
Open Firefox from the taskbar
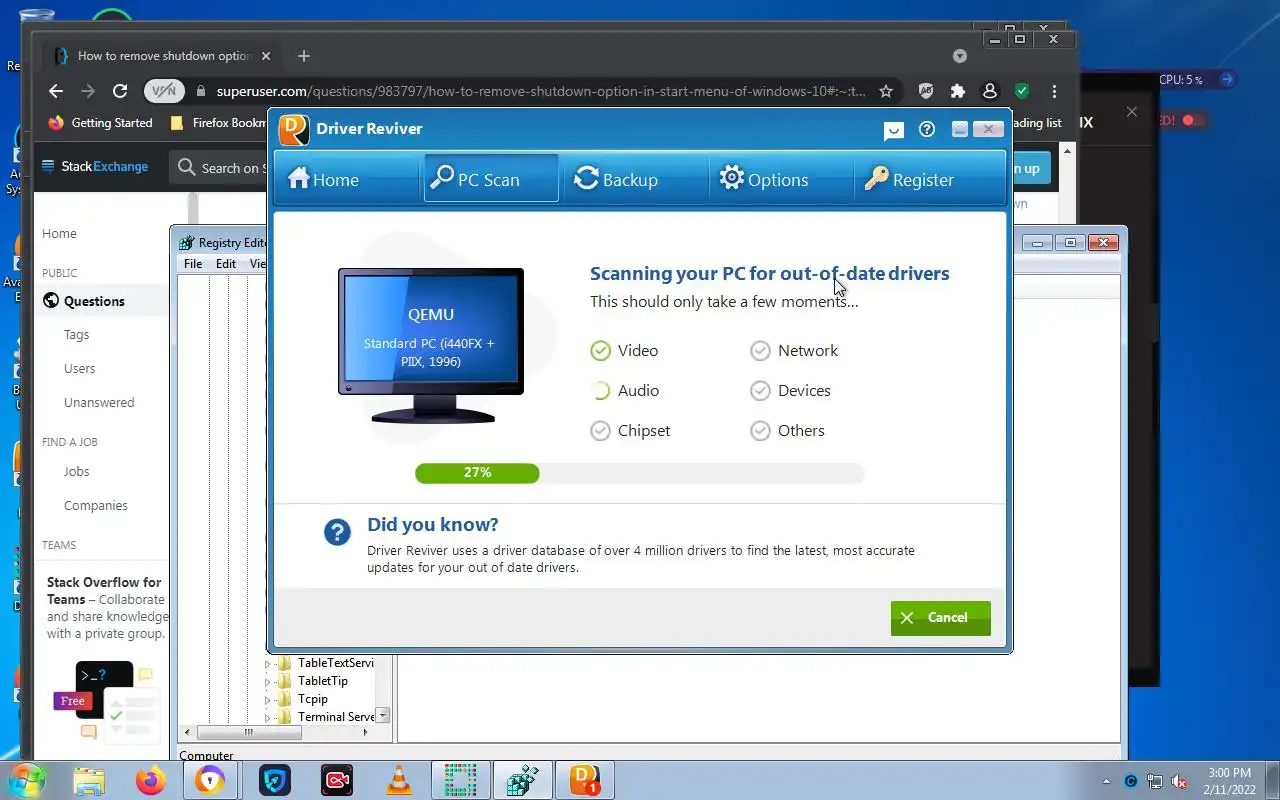point(150,780)
